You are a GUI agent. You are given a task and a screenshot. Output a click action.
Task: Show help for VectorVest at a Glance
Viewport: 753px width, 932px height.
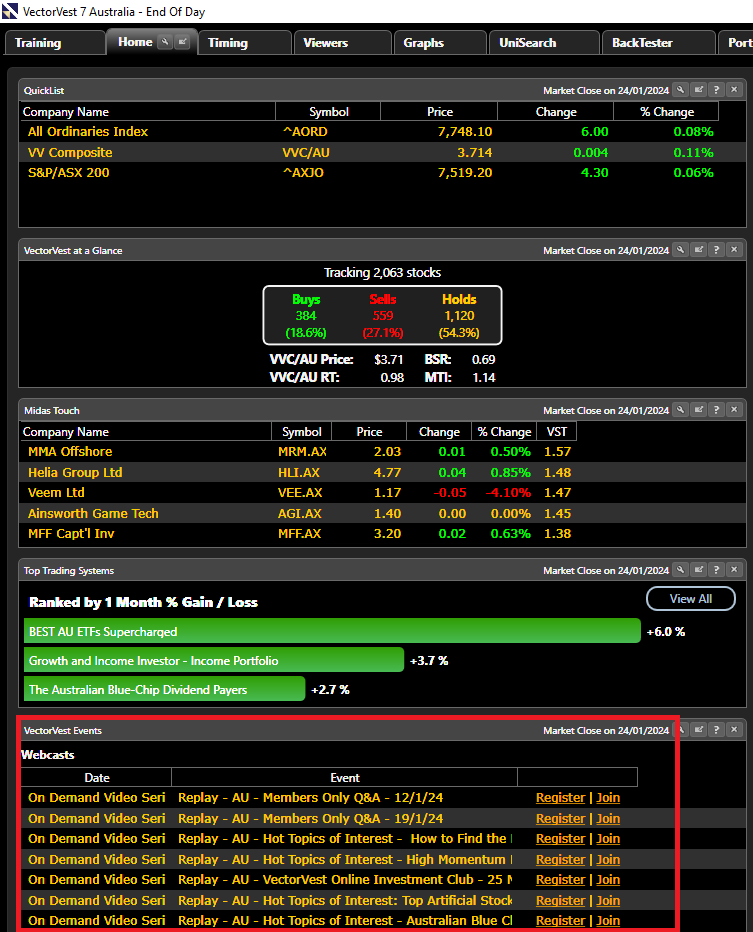[717, 250]
